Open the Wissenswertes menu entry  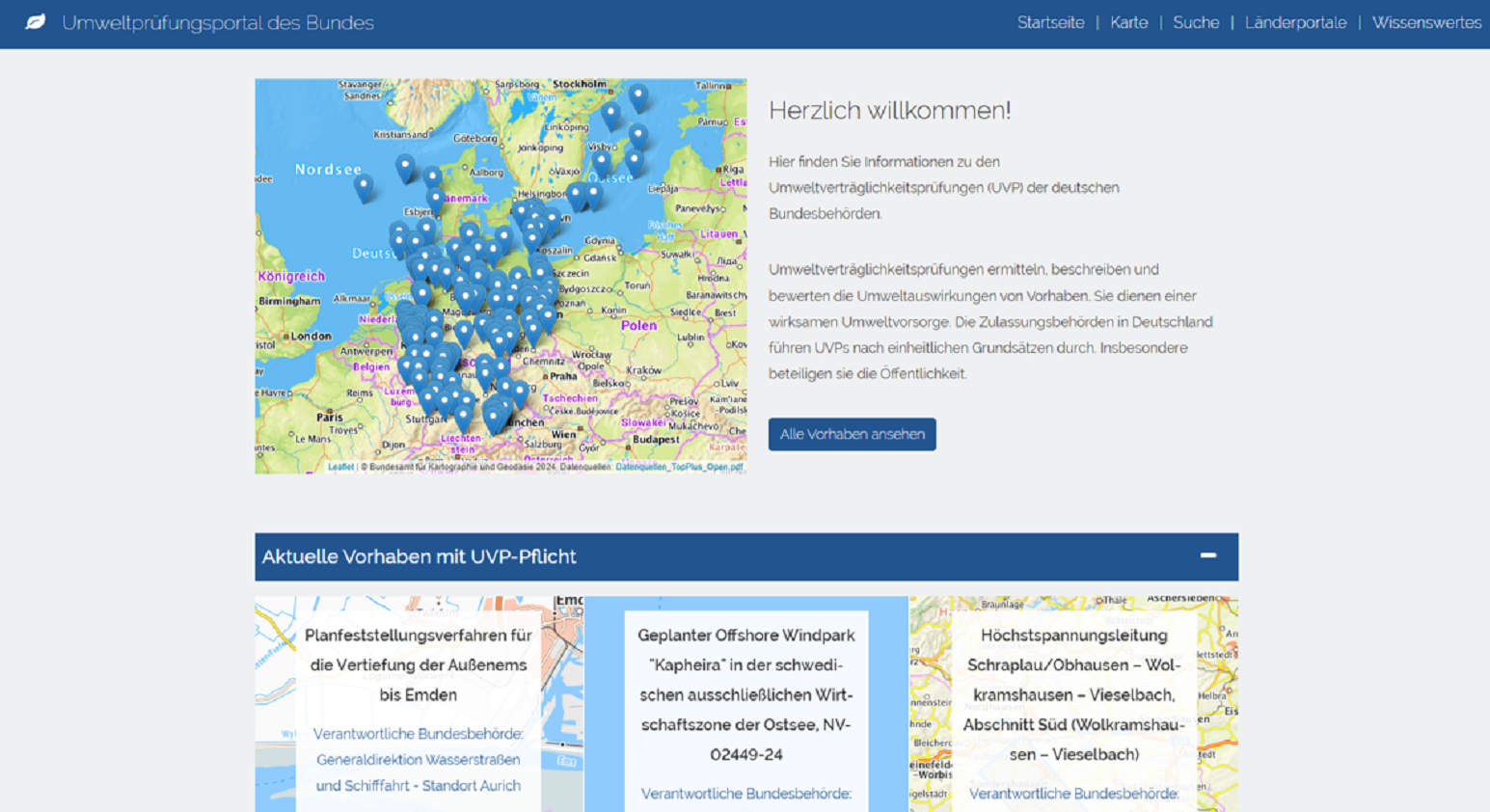pyautogui.click(x=1425, y=22)
